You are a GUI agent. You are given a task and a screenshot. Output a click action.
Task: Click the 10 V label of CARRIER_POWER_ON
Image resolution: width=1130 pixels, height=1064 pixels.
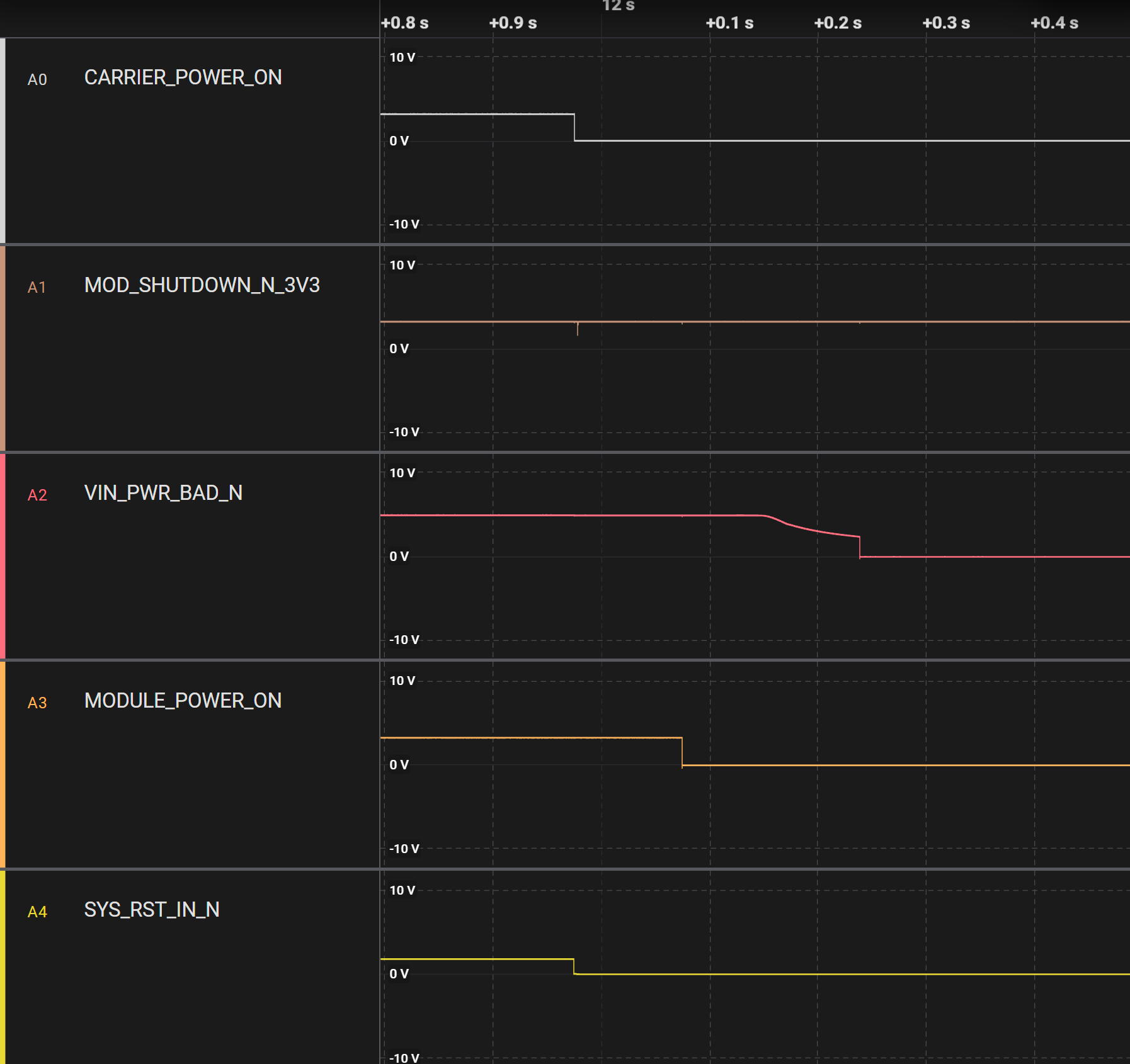402,57
